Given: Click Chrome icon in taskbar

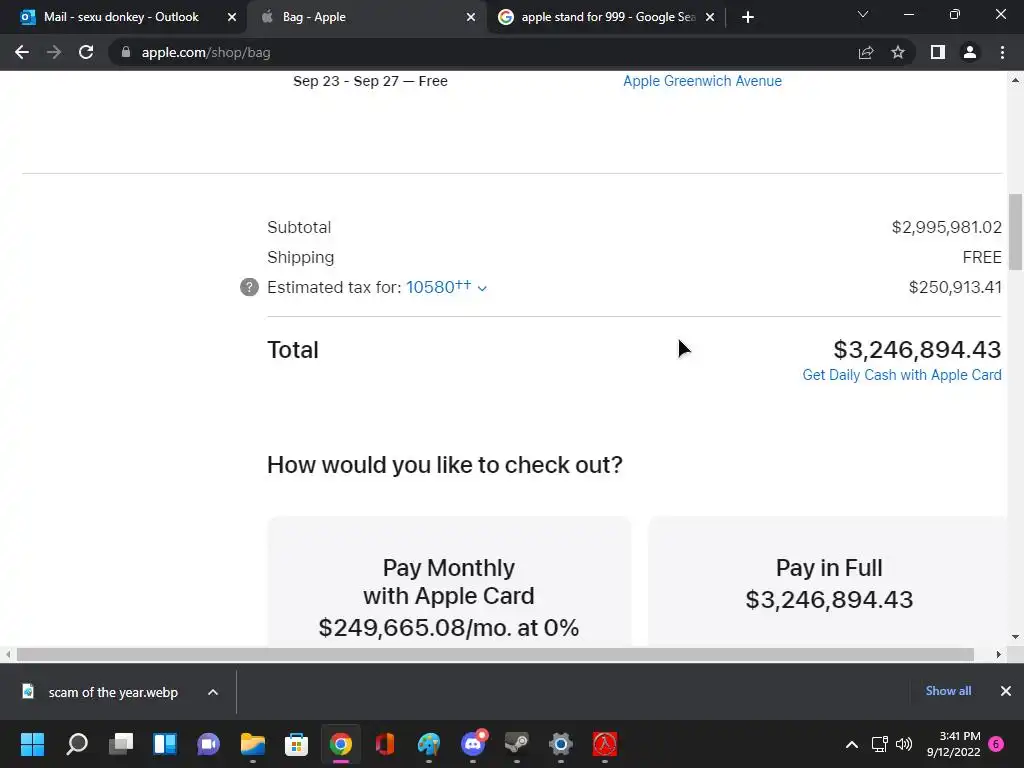Looking at the screenshot, I should pyautogui.click(x=341, y=744).
